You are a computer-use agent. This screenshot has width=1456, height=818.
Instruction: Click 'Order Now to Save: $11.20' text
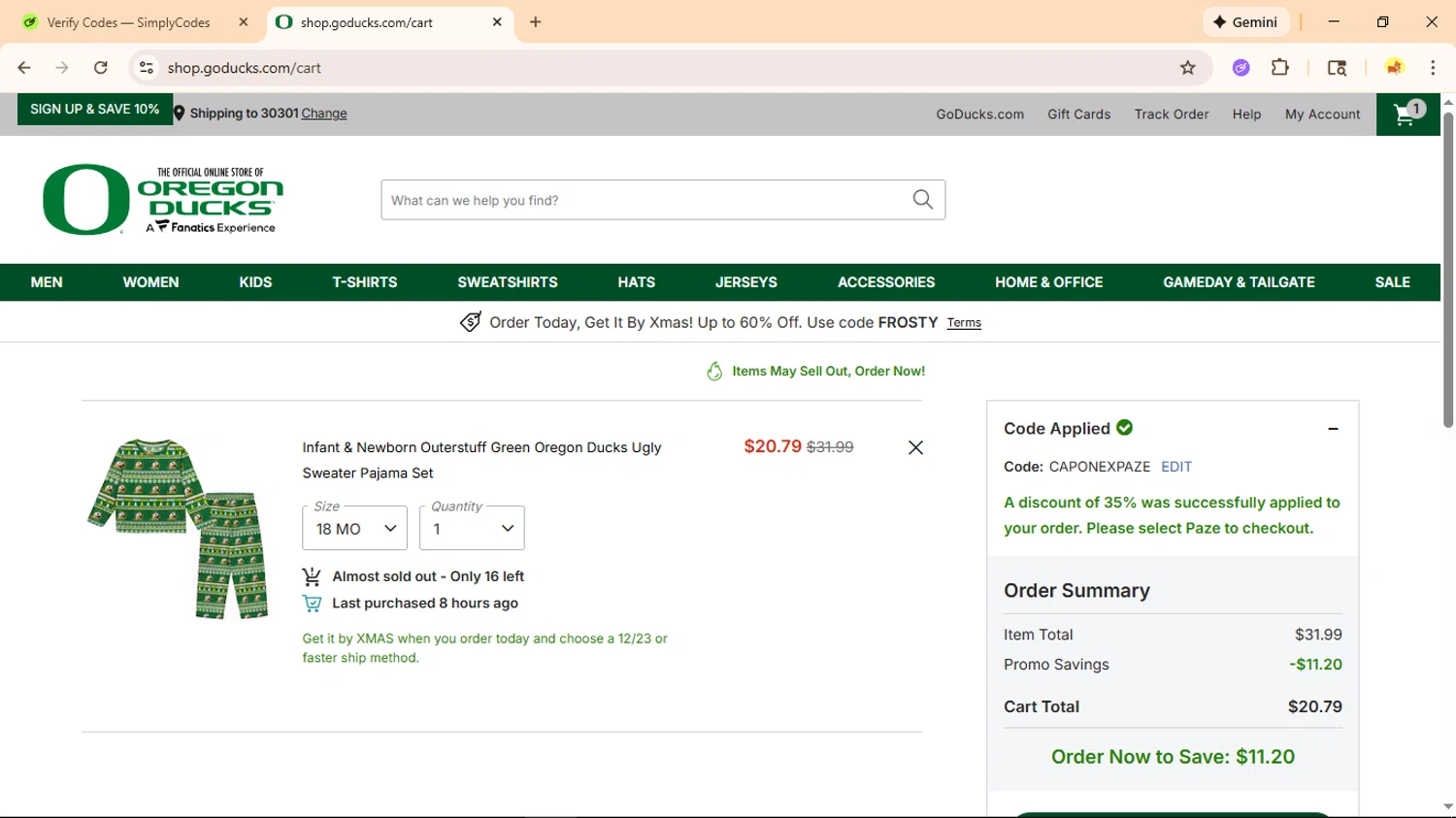tap(1173, 757)
